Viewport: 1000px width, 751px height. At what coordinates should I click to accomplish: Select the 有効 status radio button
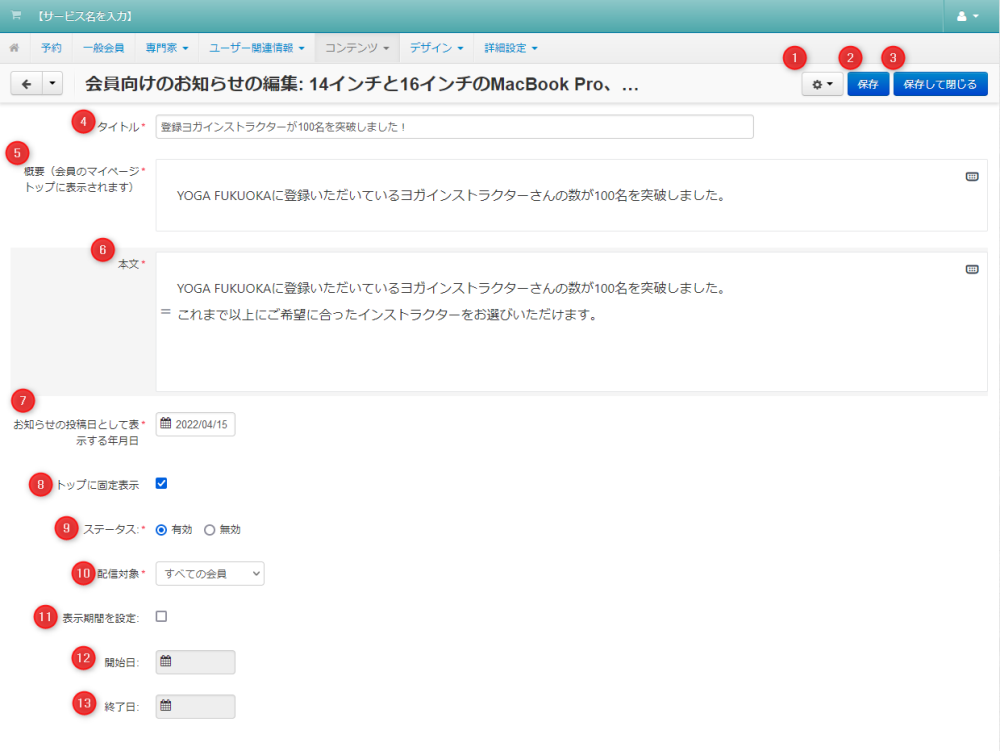[x=161, y=530]
